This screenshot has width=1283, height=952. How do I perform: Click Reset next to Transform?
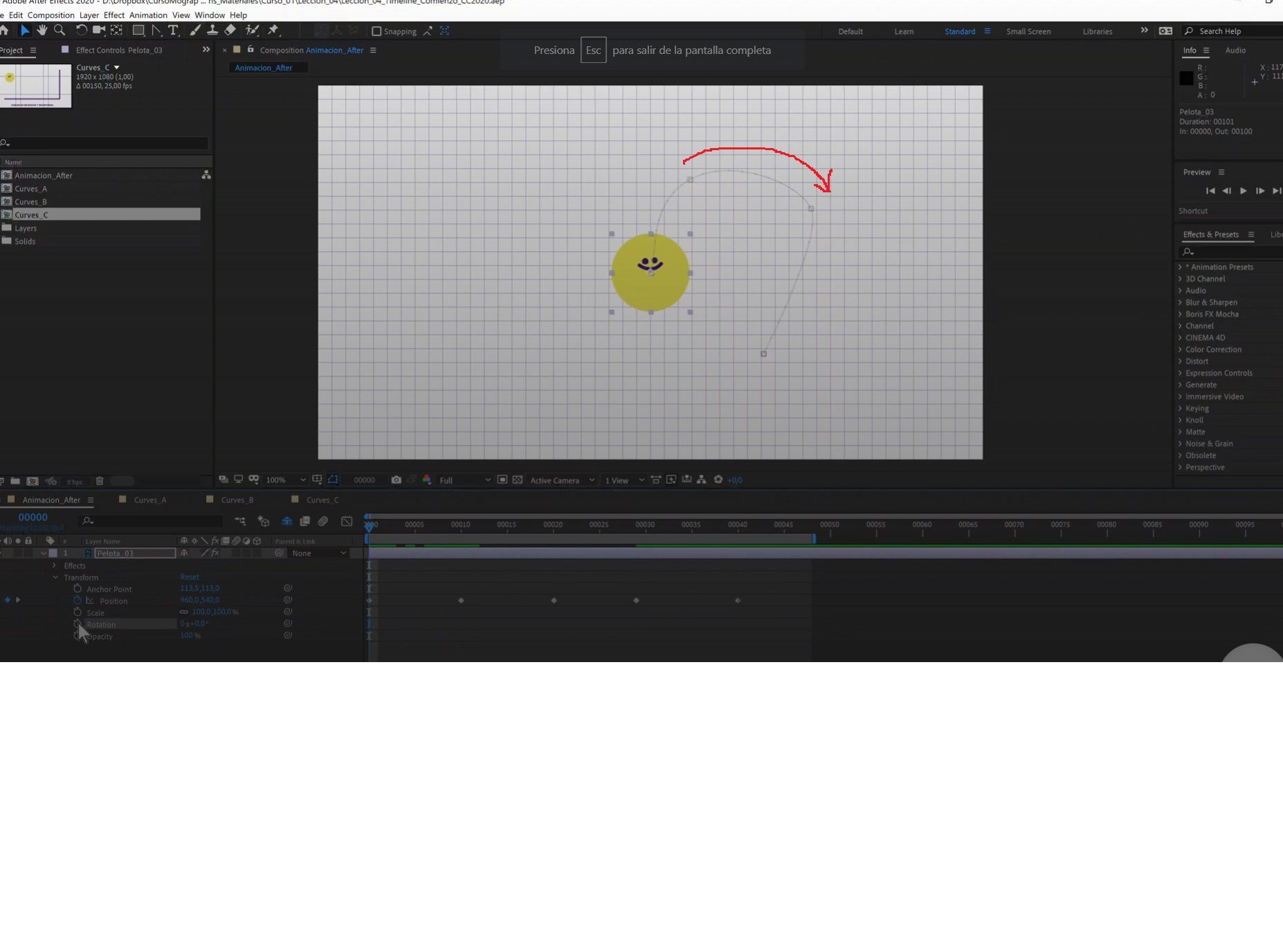(x=190, y=577)
